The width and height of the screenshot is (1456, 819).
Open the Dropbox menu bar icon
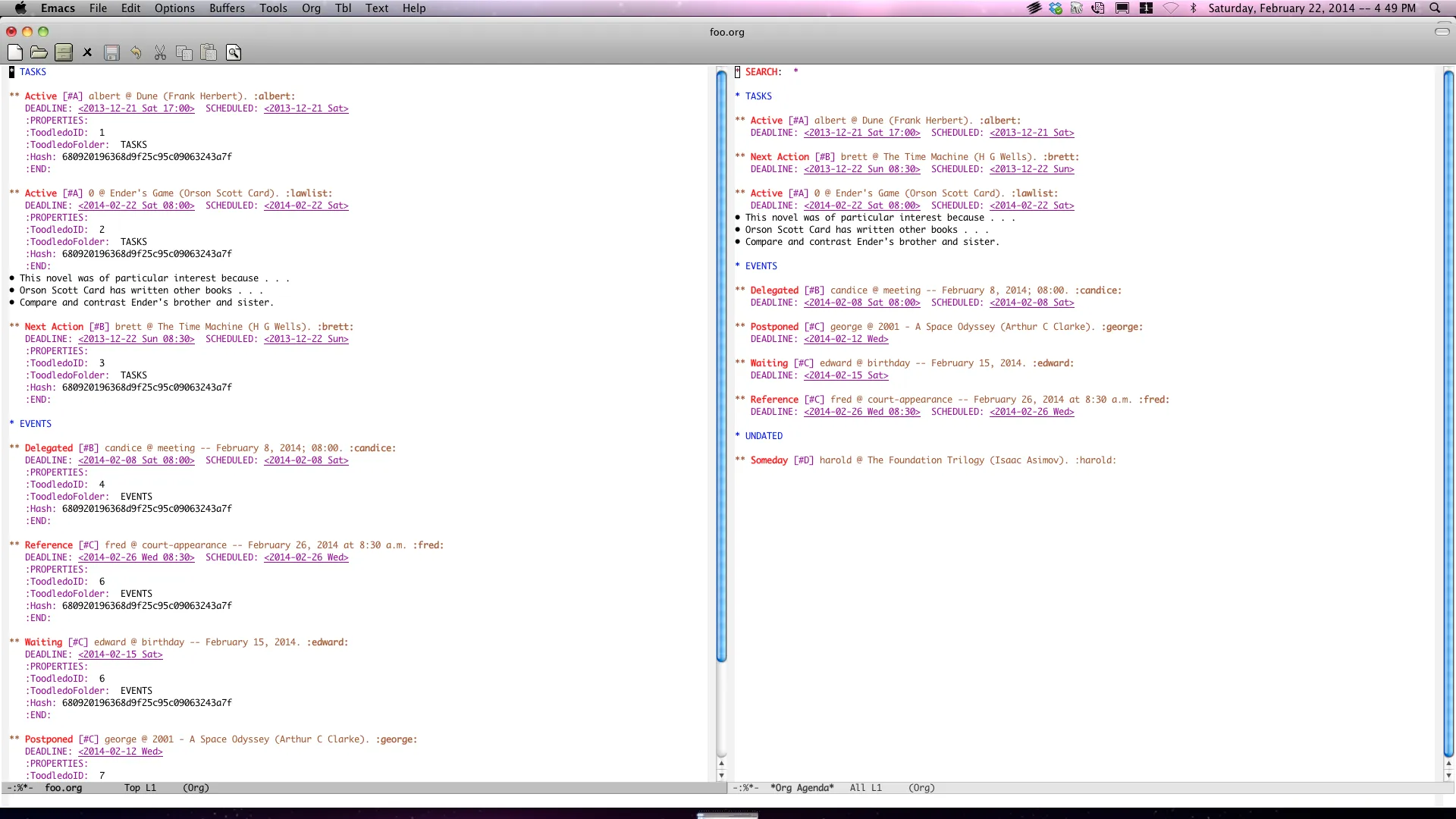click(1056, 8)
